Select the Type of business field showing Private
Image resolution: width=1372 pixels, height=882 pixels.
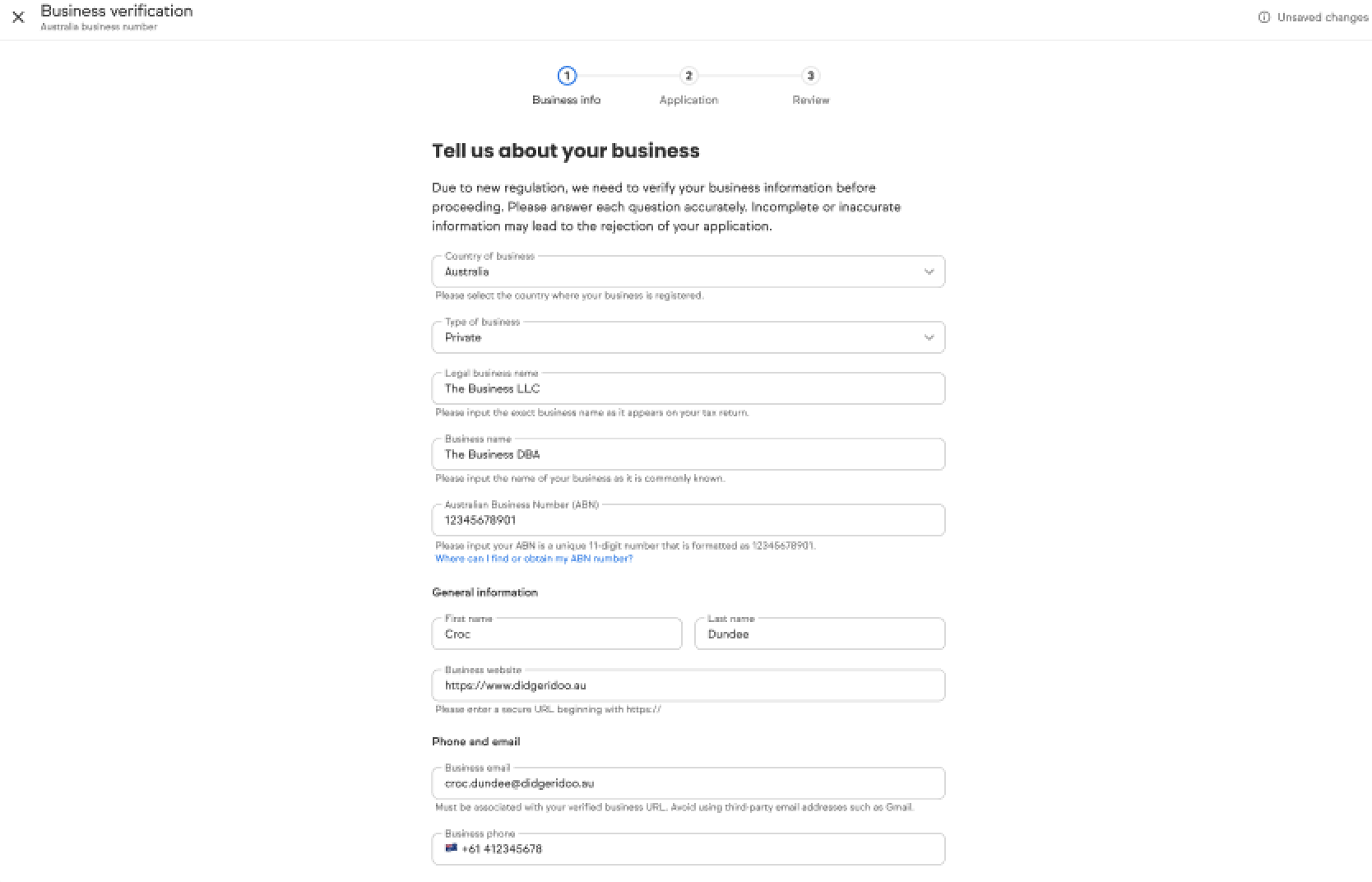[674, 337]
